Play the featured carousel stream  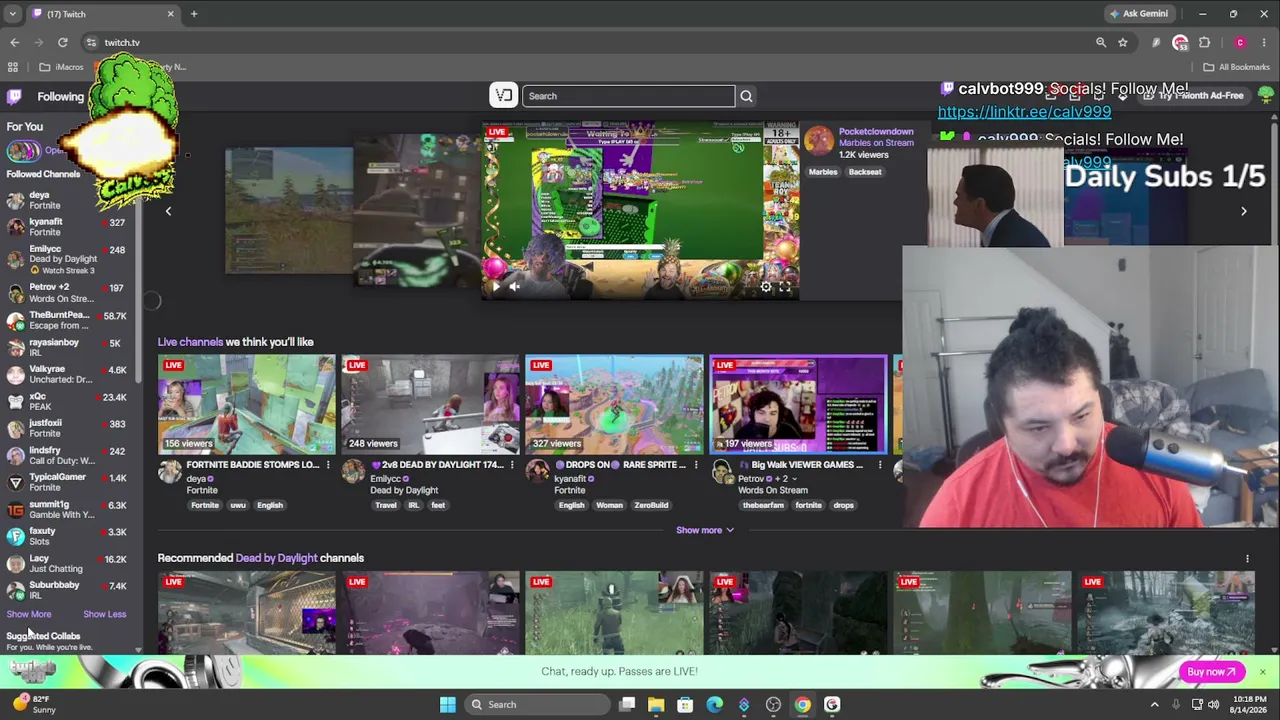(x=494, y=287)
